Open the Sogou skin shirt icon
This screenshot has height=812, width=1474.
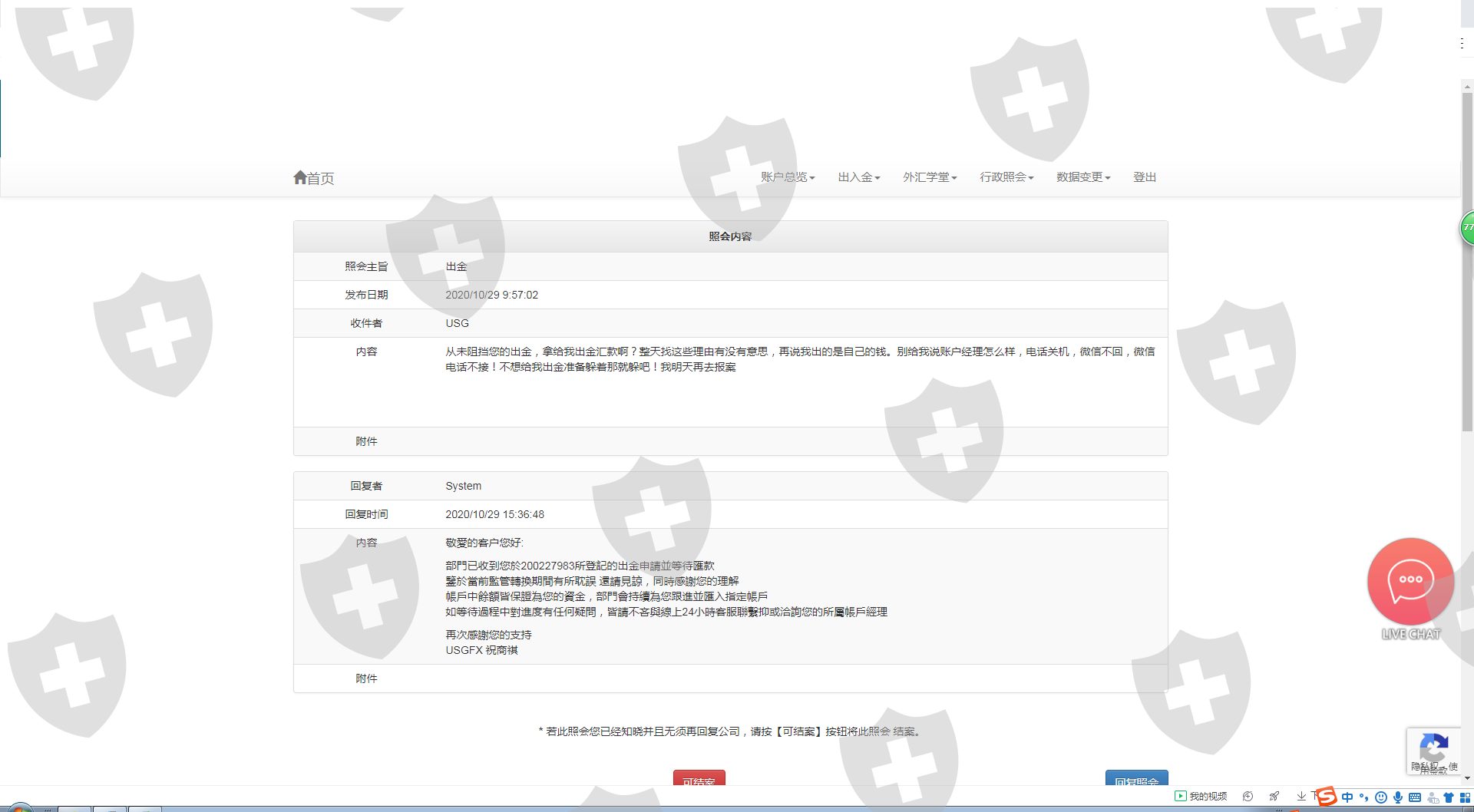[x=1449, y=797]
